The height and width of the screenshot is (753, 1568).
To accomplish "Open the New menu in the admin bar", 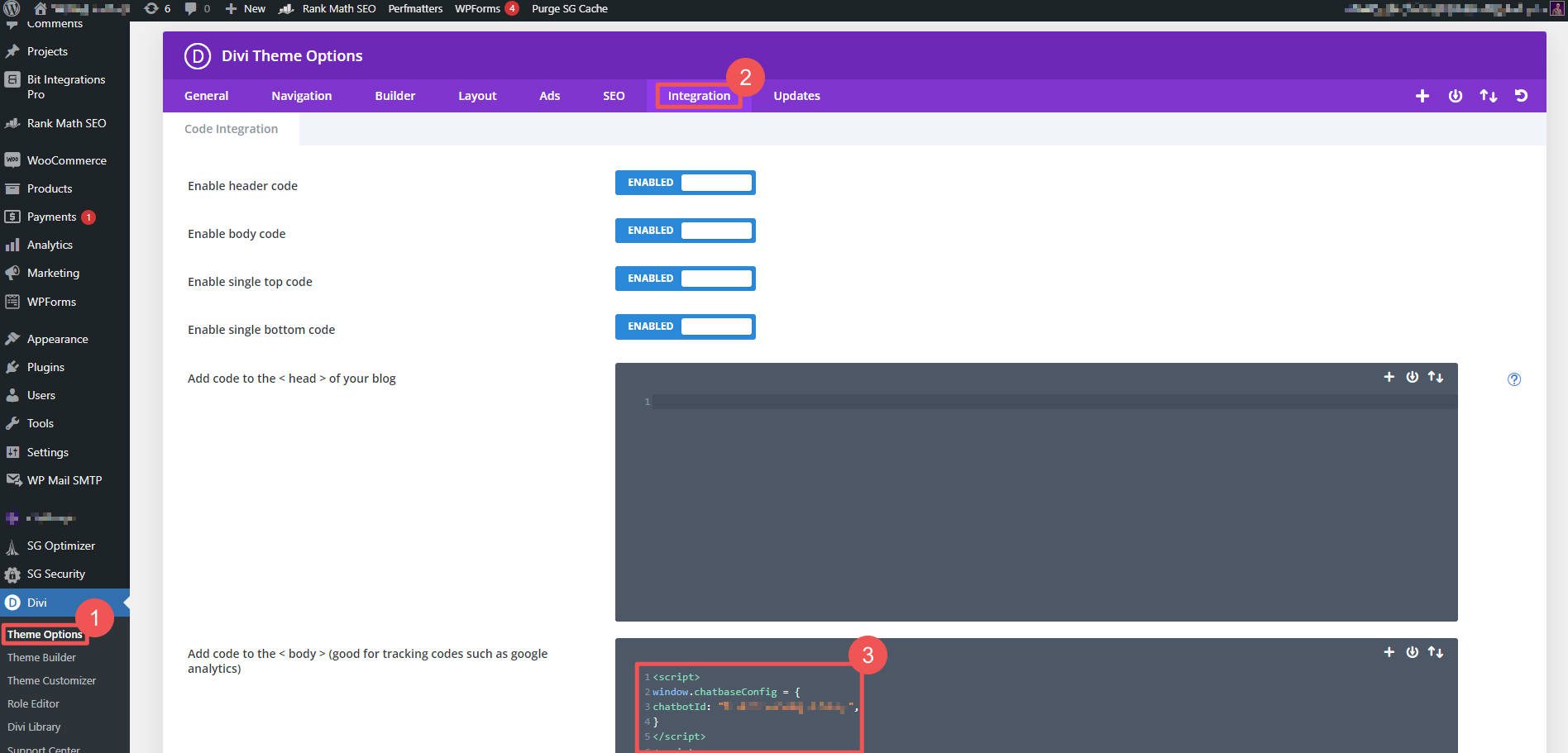I will coord(245,8).
